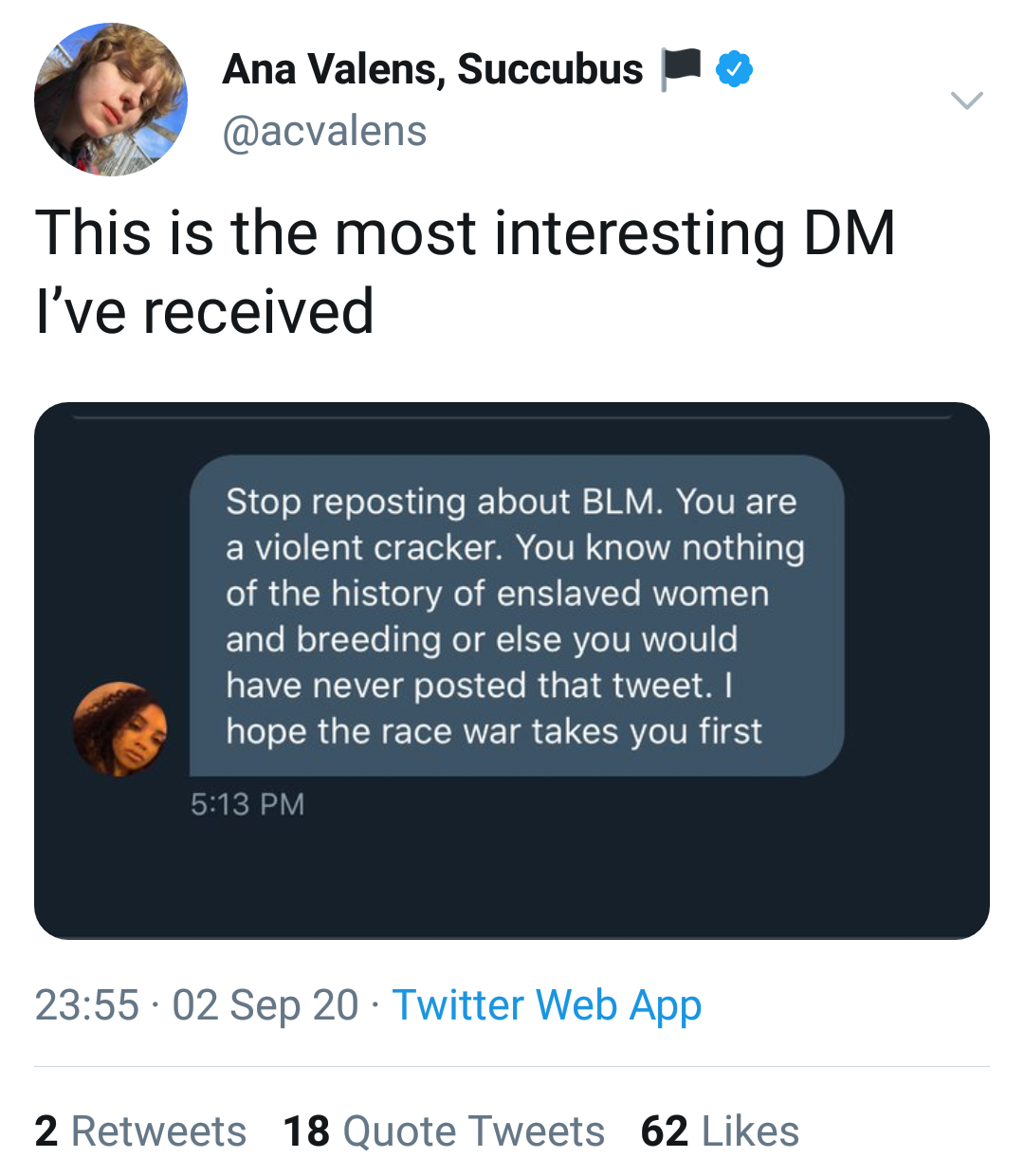This screenshot has width=1024, height=1176.
Task: Select the "Stop reposting about BLM" message bubble
Action: coord(516,616)
